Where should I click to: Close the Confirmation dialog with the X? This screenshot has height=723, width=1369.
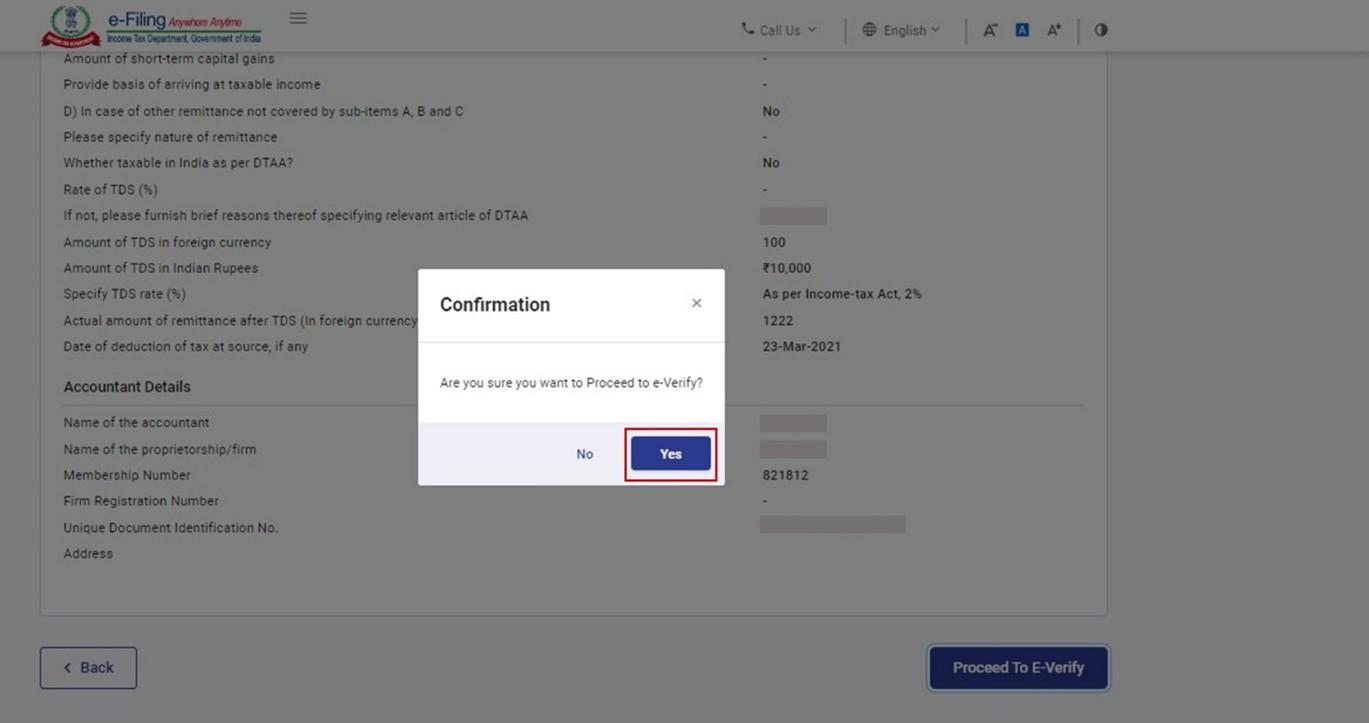697,302
